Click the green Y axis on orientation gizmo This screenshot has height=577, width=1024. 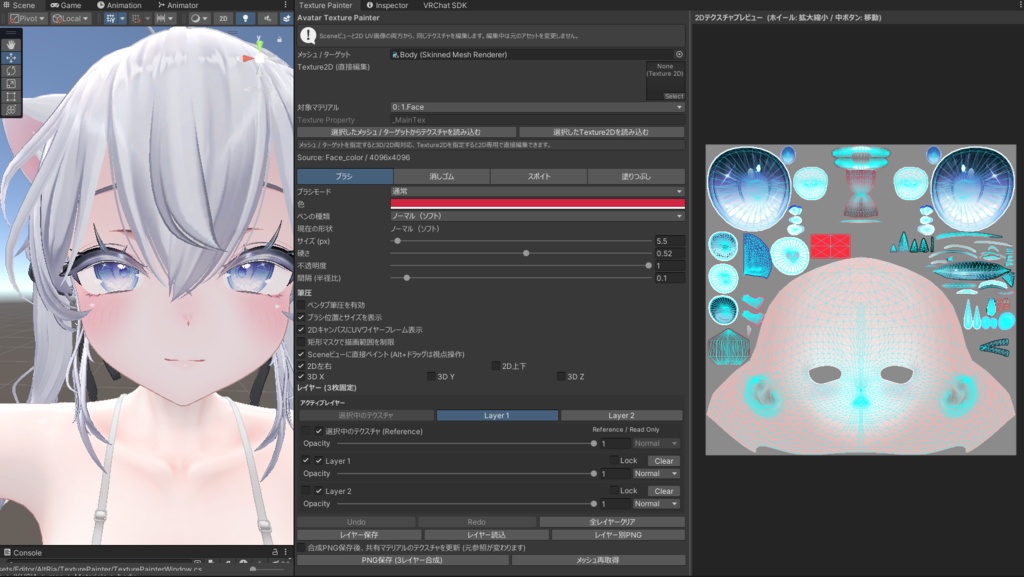click(259, 46)
